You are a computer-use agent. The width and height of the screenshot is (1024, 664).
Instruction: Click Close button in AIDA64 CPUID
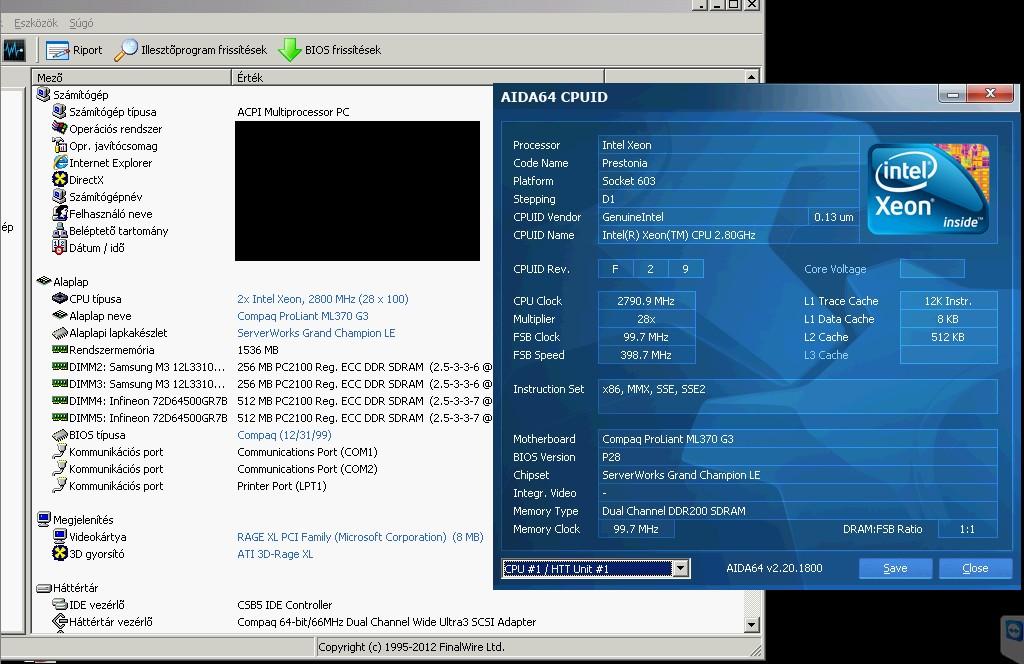tap(975, 568)
